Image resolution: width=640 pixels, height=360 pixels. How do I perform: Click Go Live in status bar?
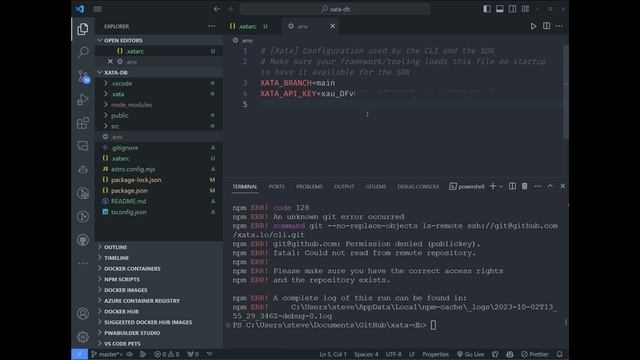click(x=471, y=354)
